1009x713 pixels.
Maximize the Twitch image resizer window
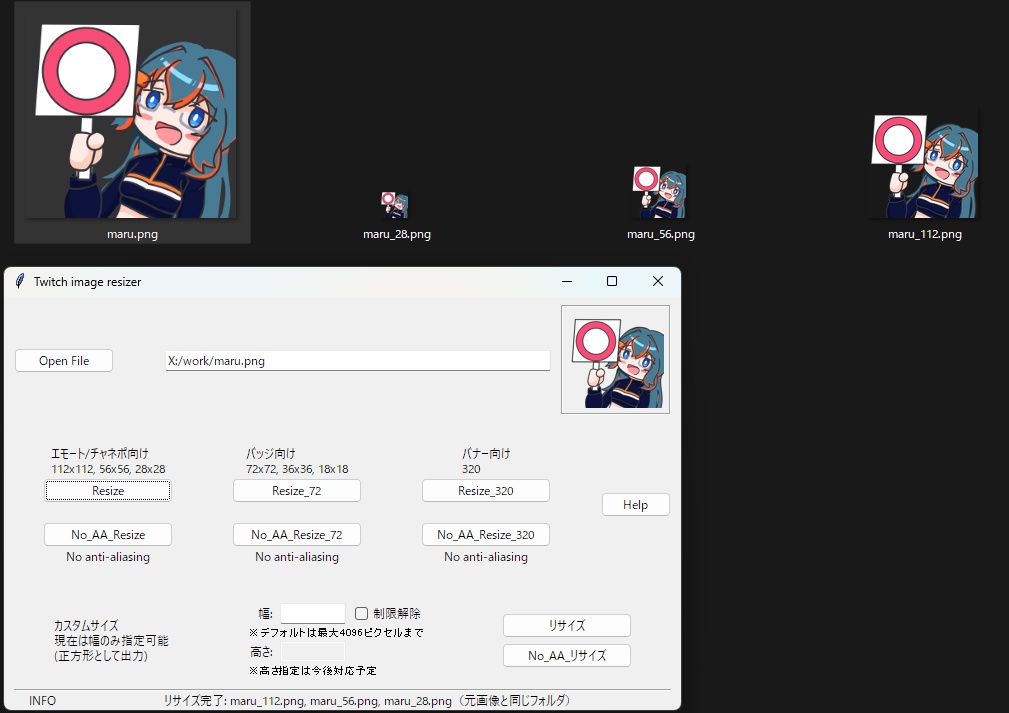click(612, 281)
